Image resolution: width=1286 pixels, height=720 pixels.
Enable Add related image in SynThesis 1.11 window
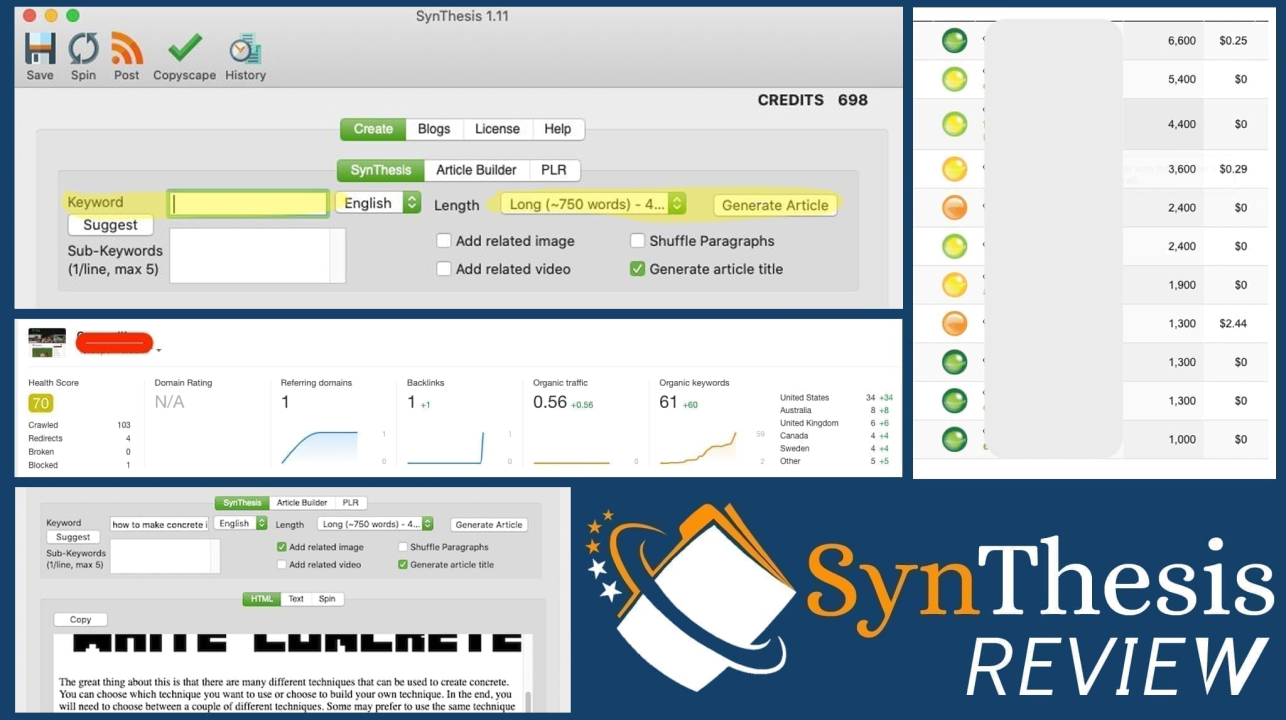tap(444, 241)
